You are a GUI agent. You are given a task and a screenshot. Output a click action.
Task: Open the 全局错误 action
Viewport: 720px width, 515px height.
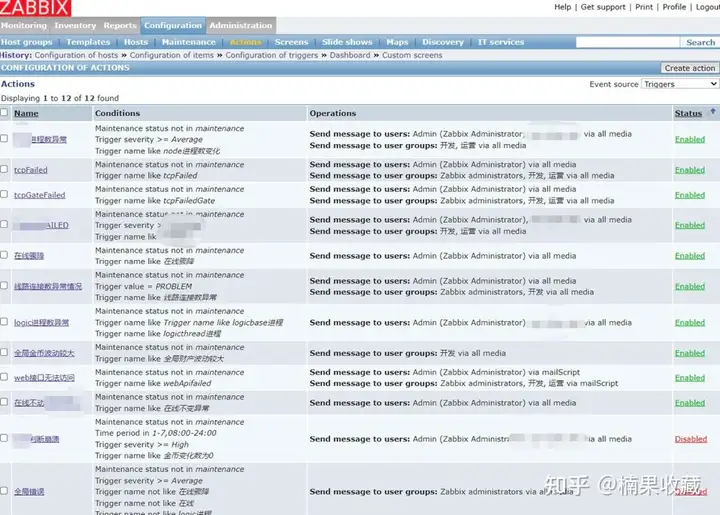29,492
